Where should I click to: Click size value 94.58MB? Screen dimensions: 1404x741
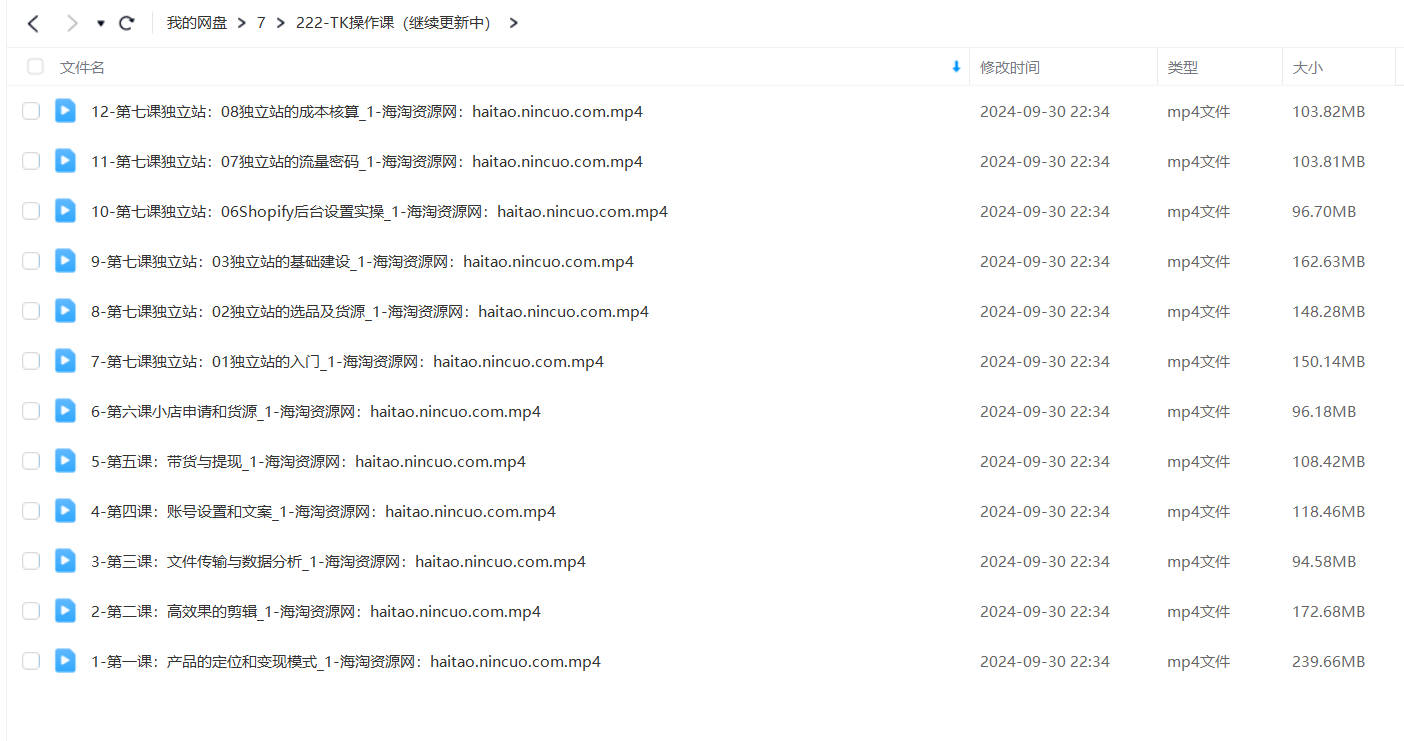click(x=1324, y=561)
